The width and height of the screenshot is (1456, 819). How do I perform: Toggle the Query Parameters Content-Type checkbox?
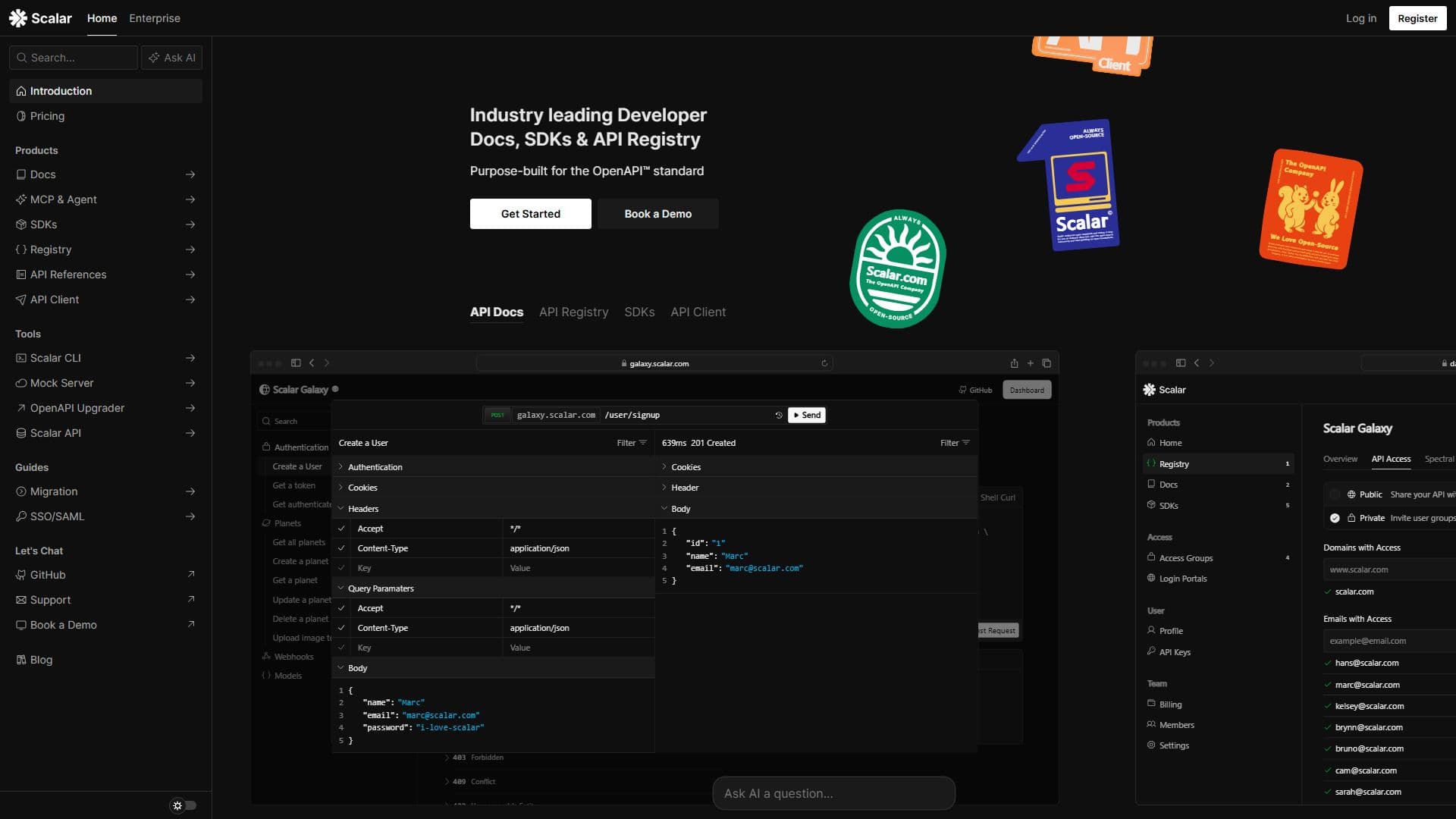coord(341,628)
